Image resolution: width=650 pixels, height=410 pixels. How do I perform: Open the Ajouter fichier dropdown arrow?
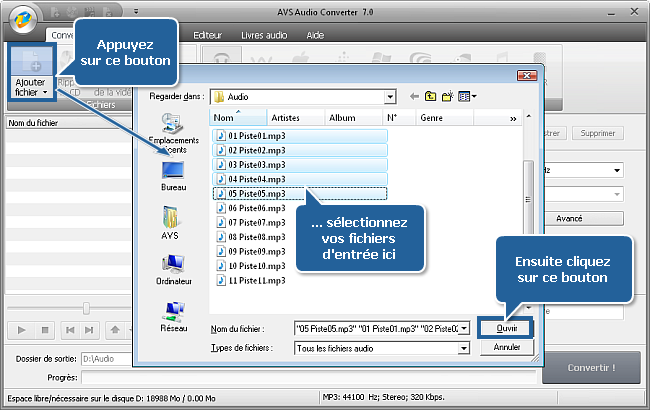tap(45, 92)
